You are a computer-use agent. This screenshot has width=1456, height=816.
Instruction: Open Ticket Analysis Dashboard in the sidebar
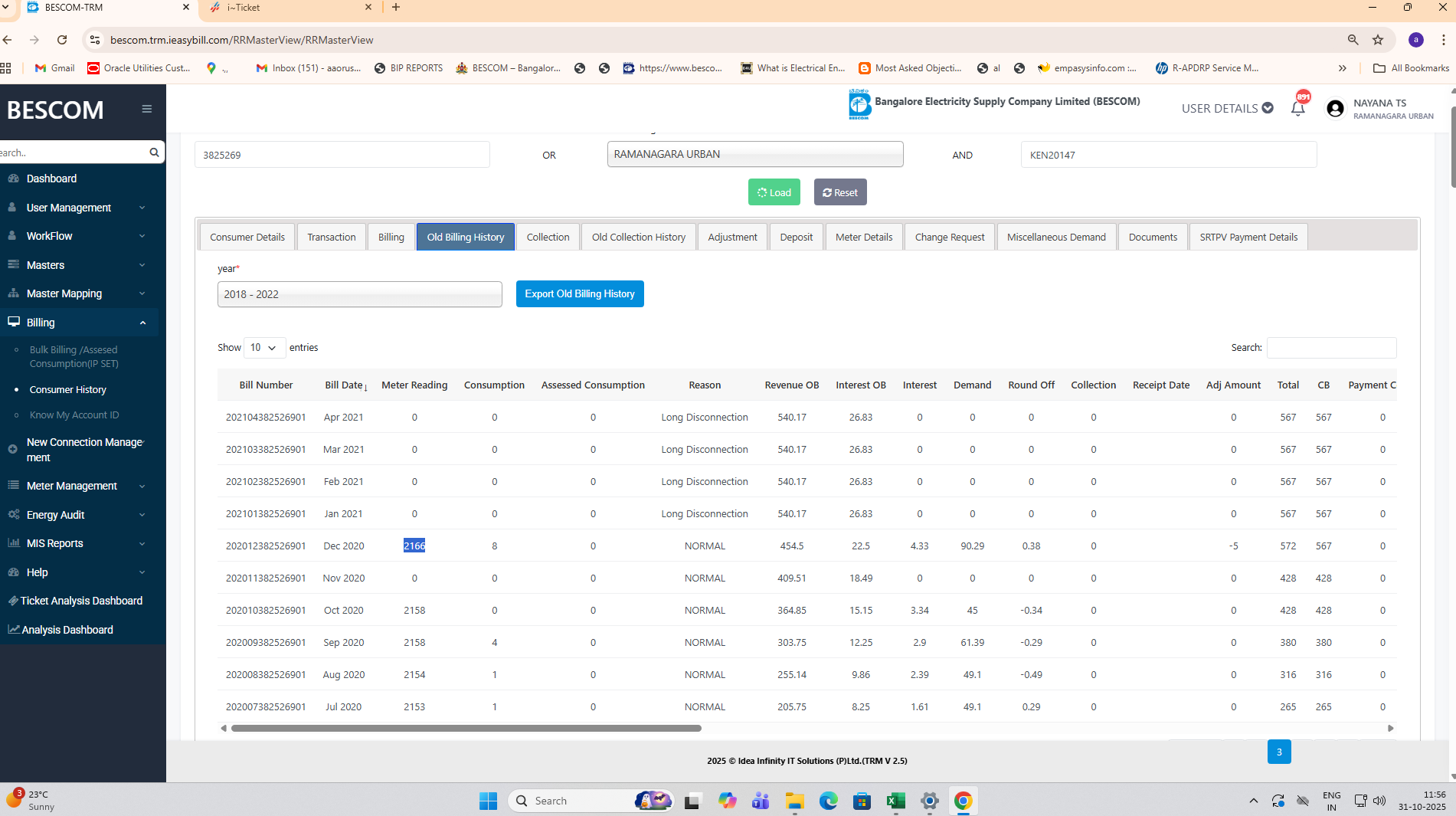tap(81, 601)
